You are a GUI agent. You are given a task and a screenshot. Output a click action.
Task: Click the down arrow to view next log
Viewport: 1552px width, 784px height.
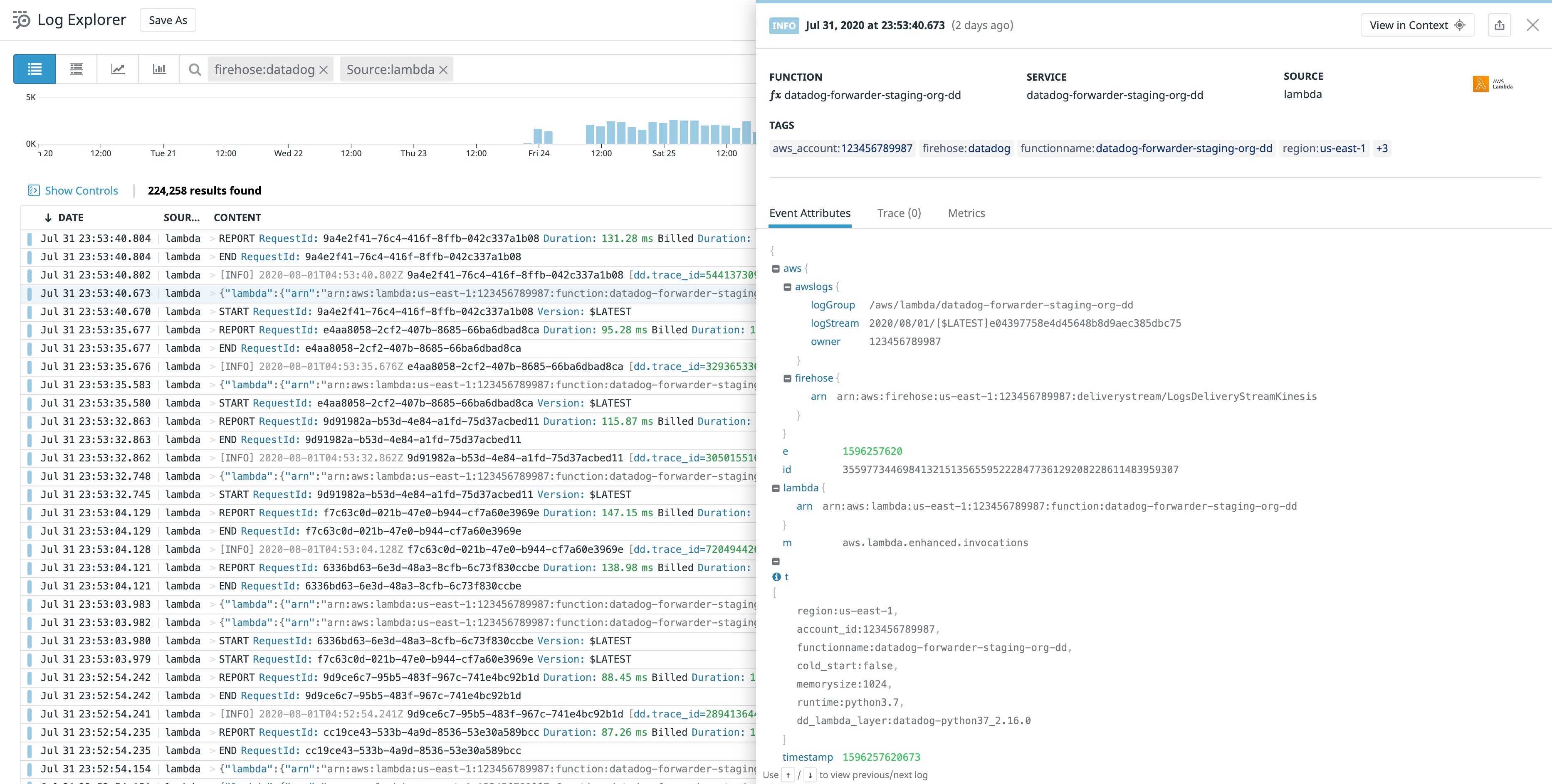tap(810, 775)
